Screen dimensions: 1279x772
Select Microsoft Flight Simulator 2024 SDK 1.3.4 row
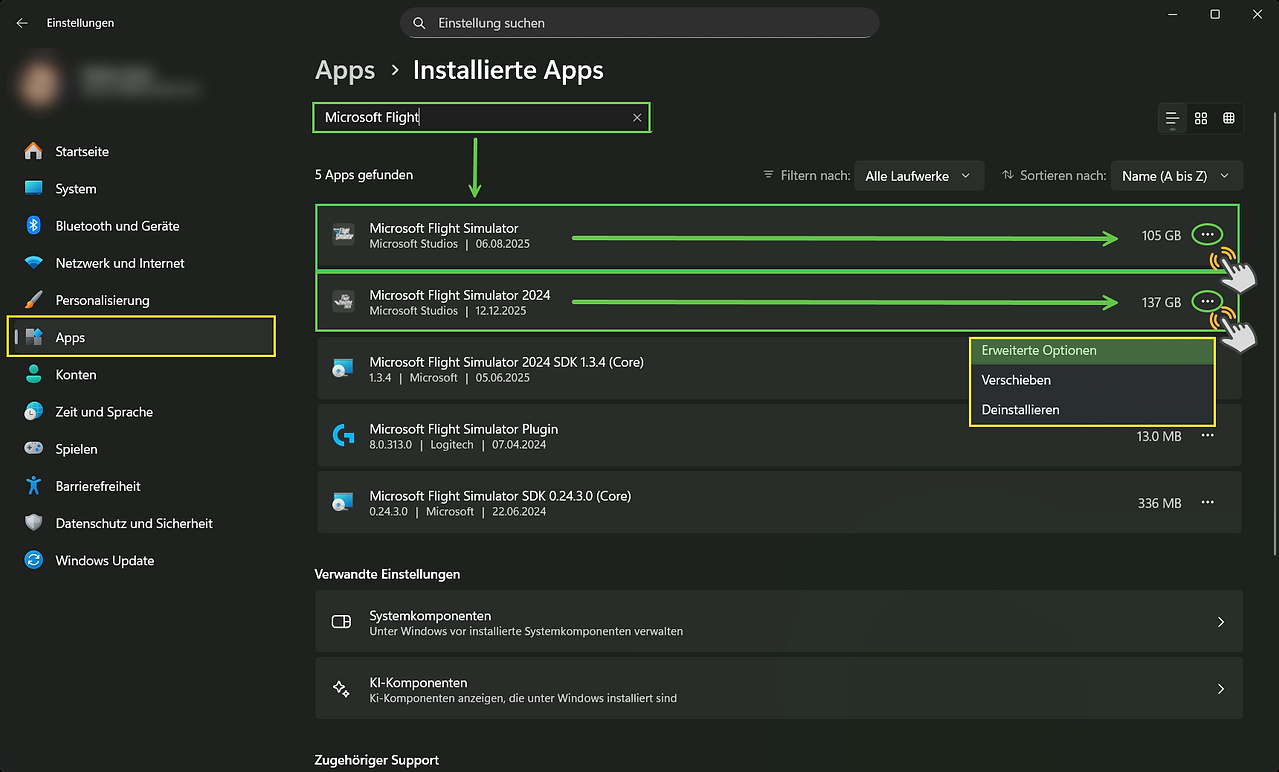click(x=779, y=369)
